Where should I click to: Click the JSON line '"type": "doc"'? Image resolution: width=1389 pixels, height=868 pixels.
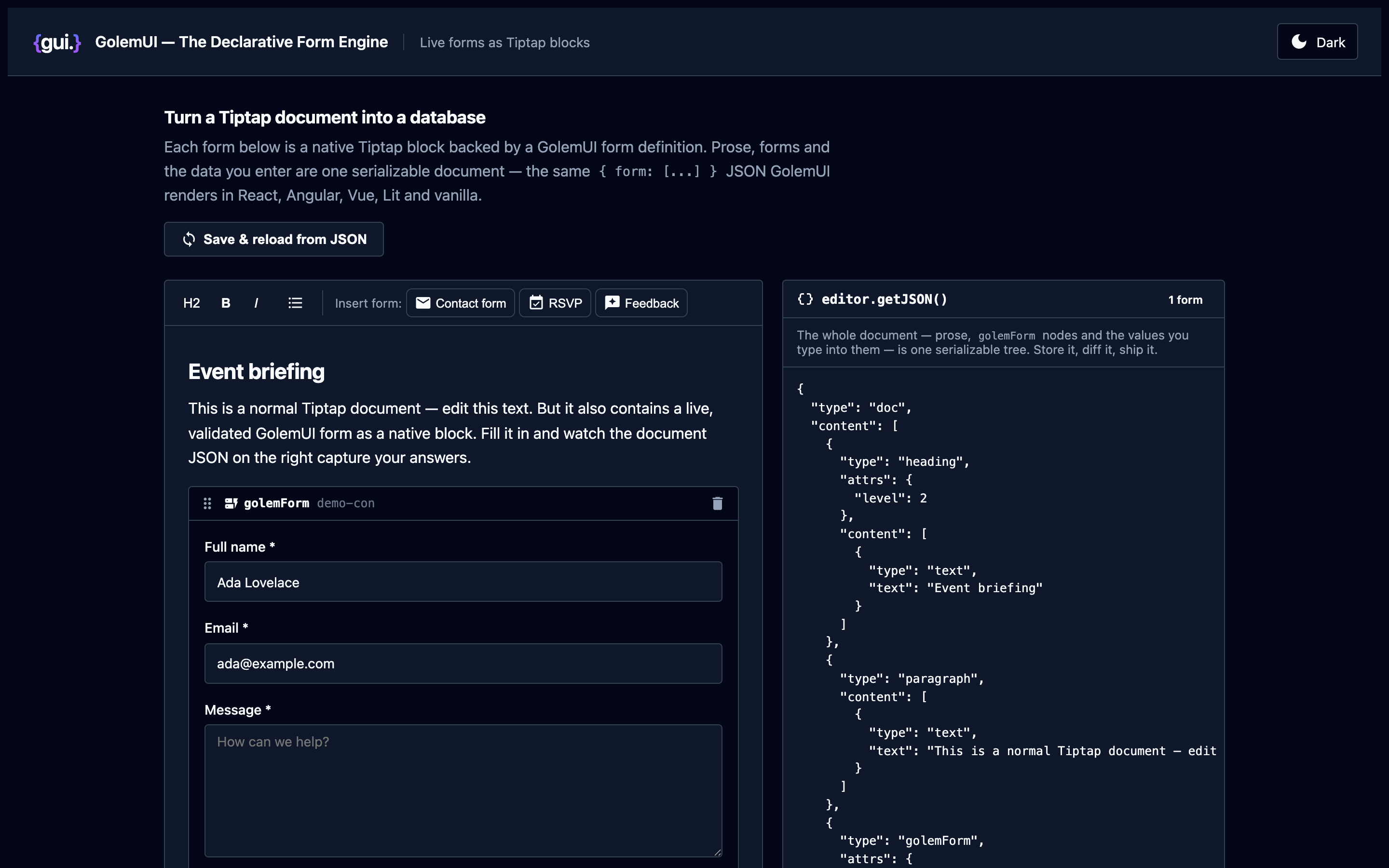pos(861,407)
